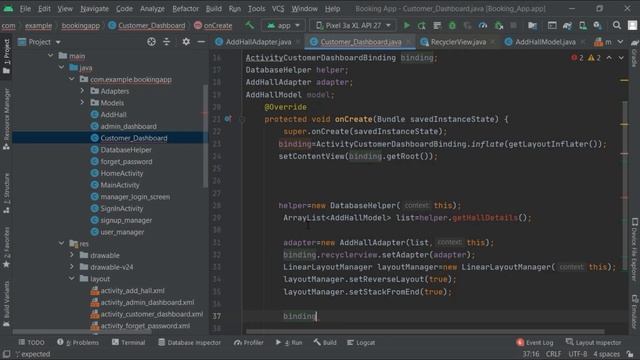Toggle the Resource Manager side tab
Viewport: 640px width, 360px height.
click(6, 119)
